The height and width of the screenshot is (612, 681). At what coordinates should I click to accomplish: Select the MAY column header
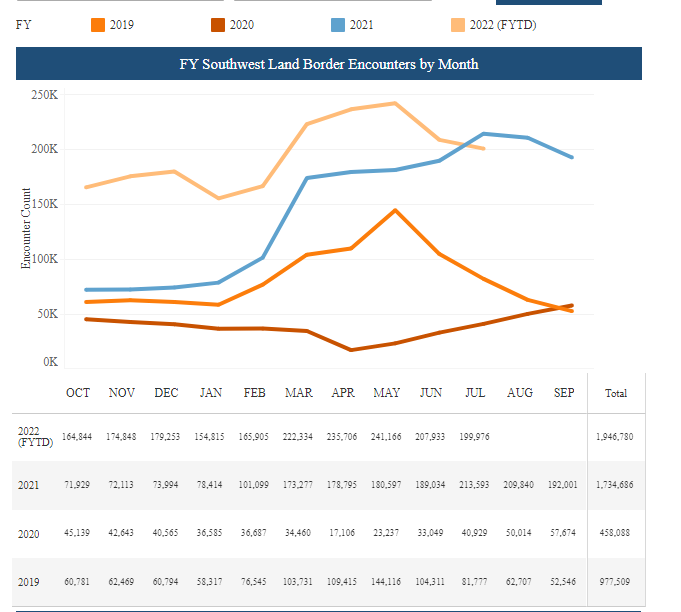[387, 393]
